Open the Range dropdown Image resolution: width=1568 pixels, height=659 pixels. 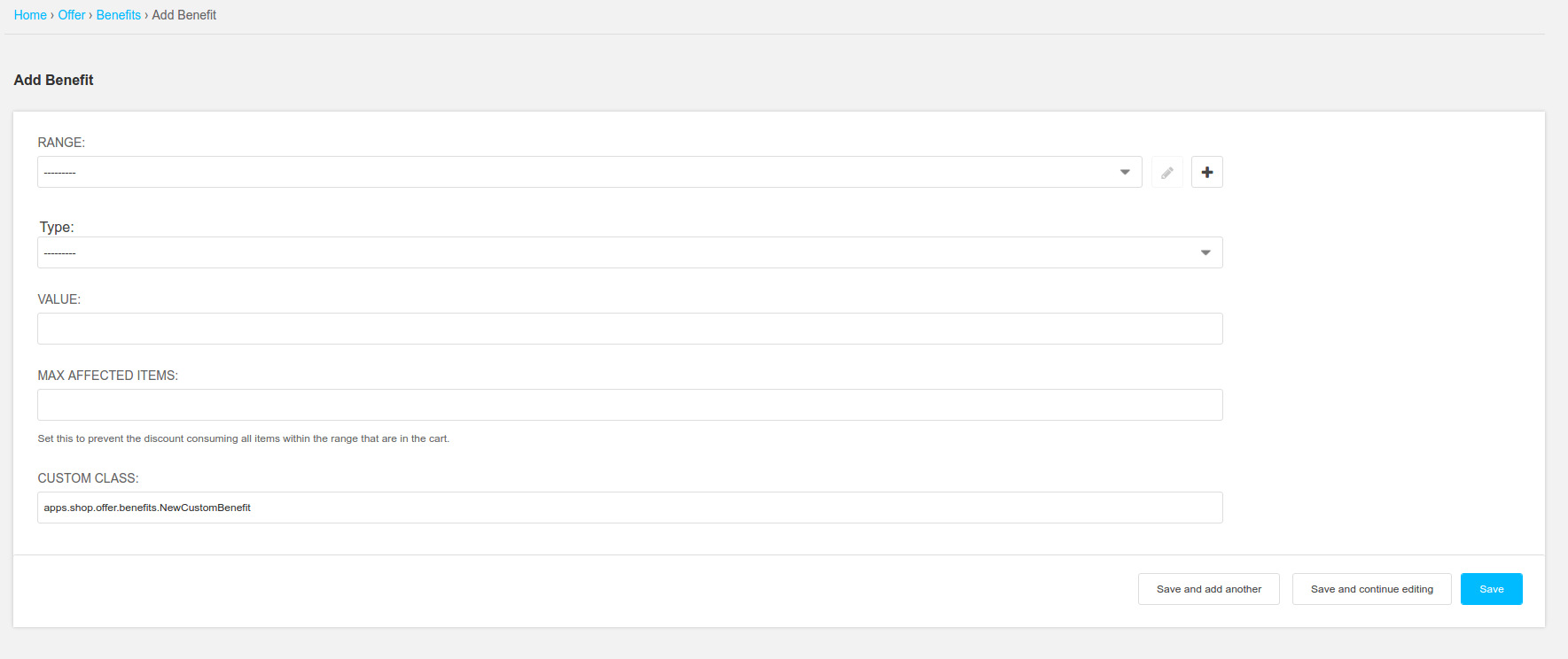[589, 173]
